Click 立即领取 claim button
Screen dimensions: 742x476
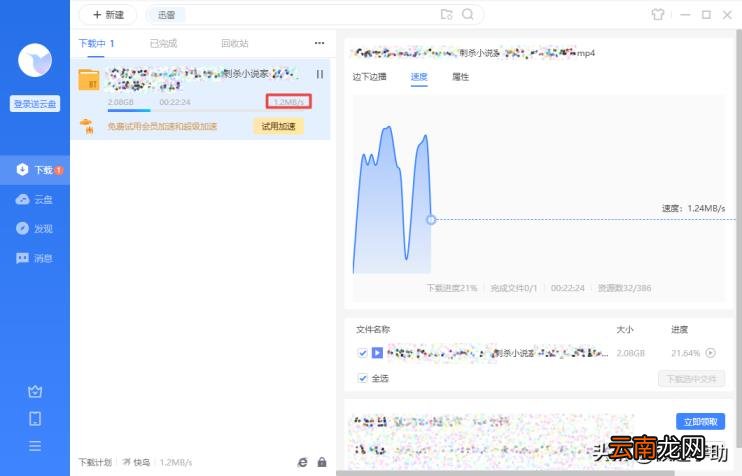700,422
